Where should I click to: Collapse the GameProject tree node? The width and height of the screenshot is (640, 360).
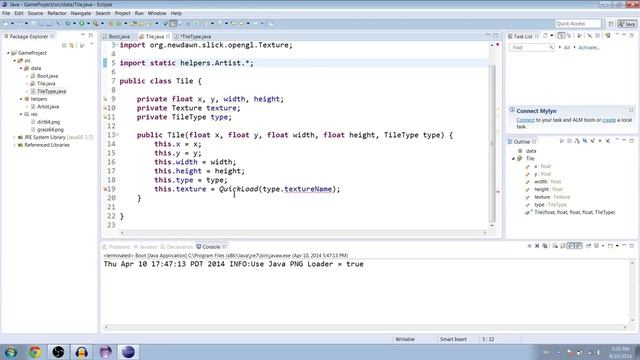coord(8,53)
